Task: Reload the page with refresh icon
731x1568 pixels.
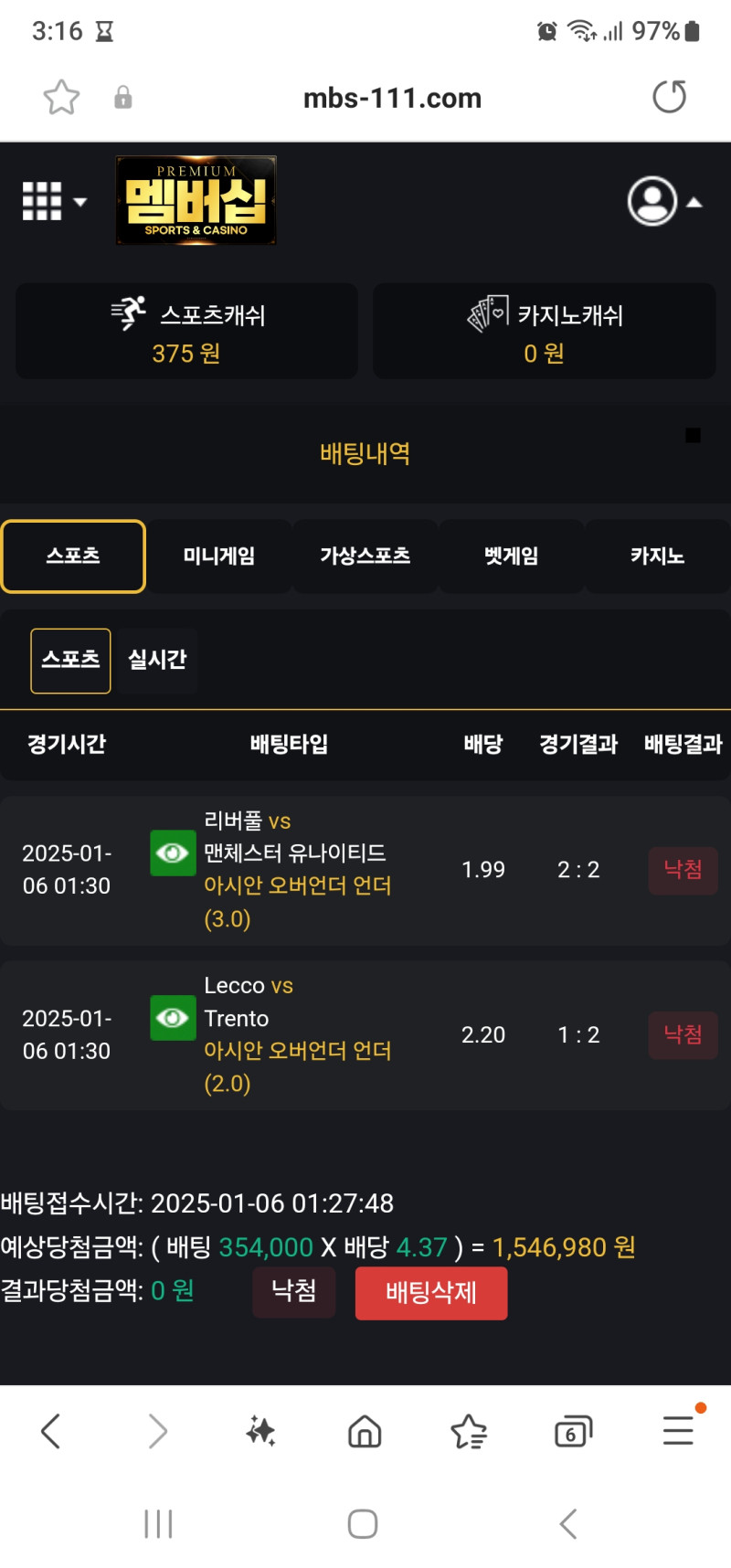Action: pos(670,97)
